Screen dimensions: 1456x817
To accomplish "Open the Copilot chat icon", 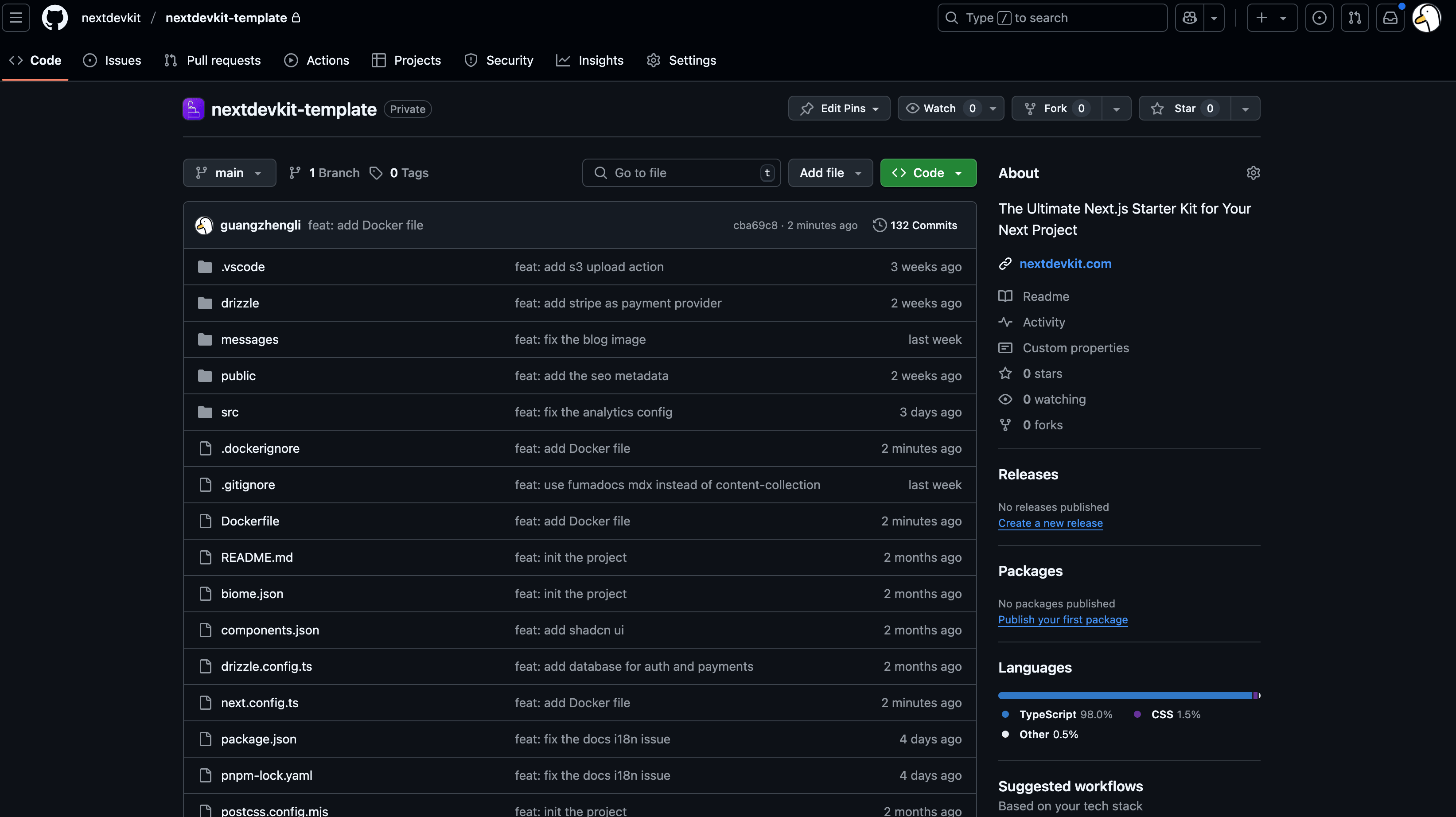I will tap(1189, 18).
